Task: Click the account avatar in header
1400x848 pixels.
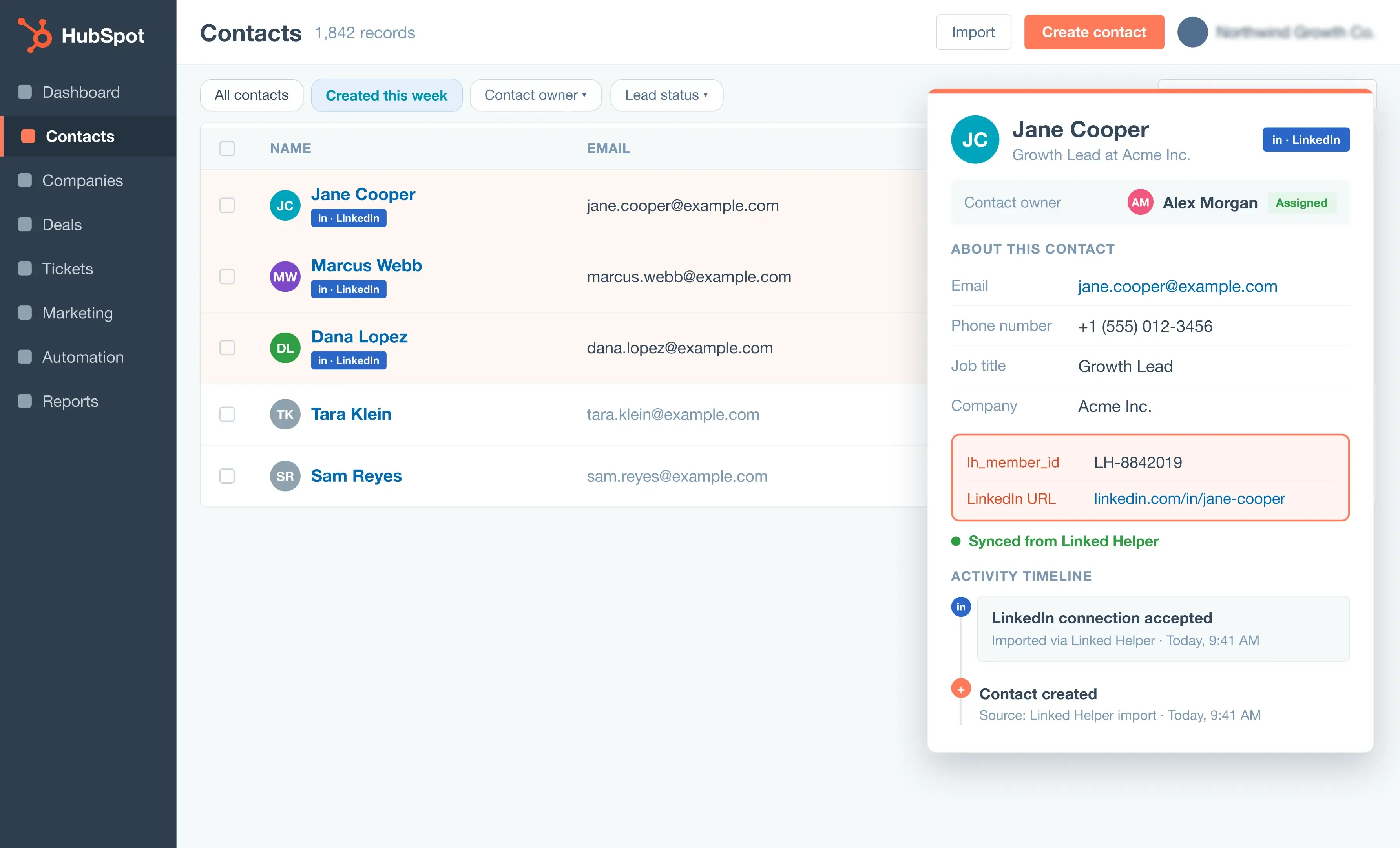Action: tap(1193, 33)
